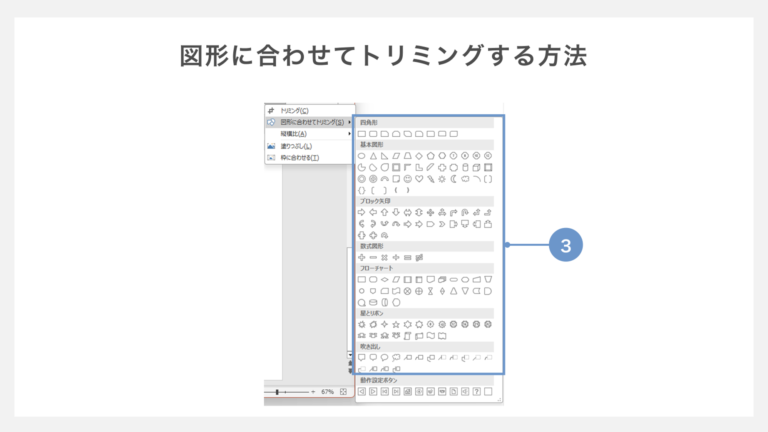
Task: Pick the flowchart decision diamond shape
Action: (385, 279)
